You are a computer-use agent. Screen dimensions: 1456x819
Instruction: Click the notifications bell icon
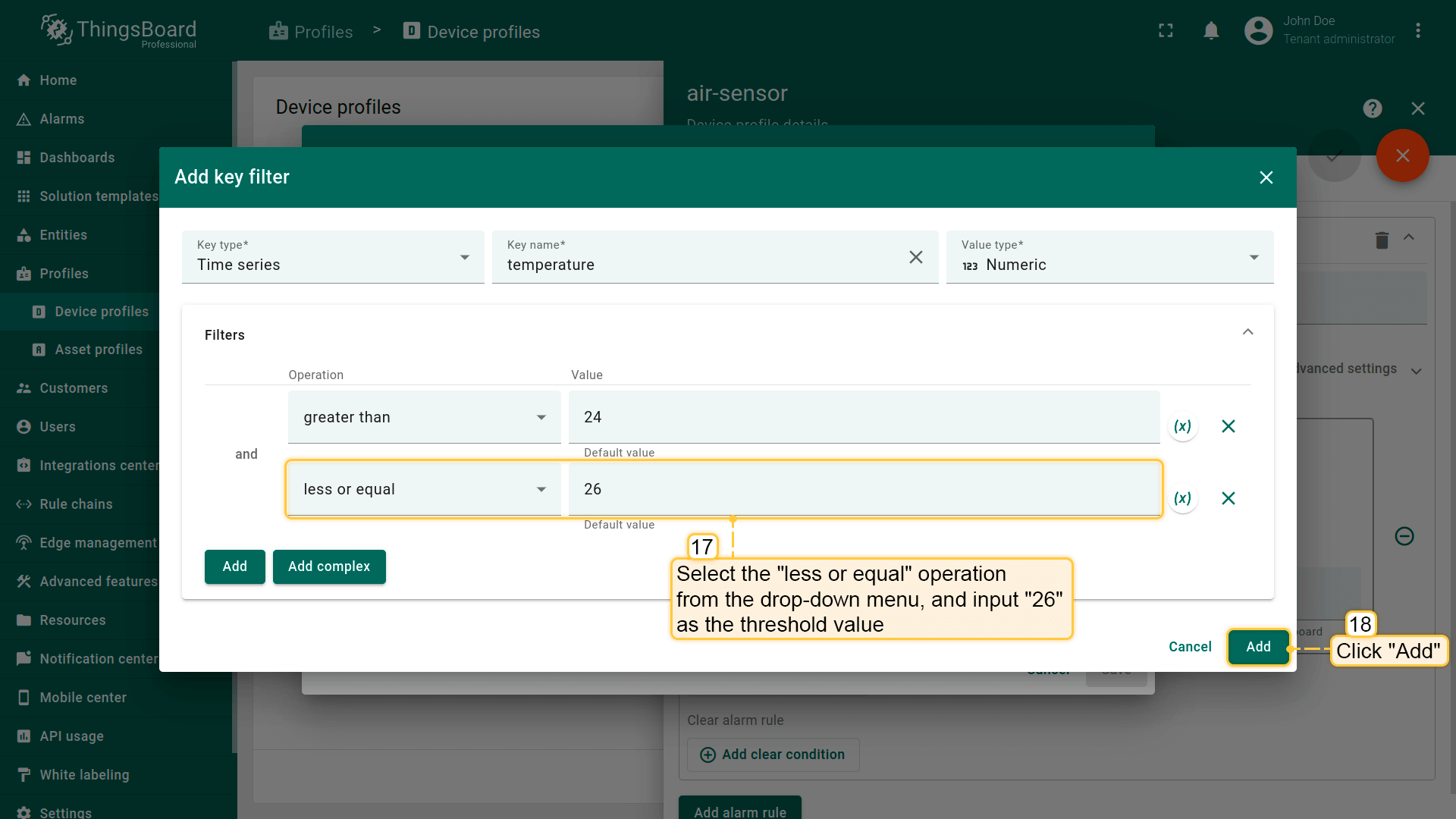[x=1211, y=31]
